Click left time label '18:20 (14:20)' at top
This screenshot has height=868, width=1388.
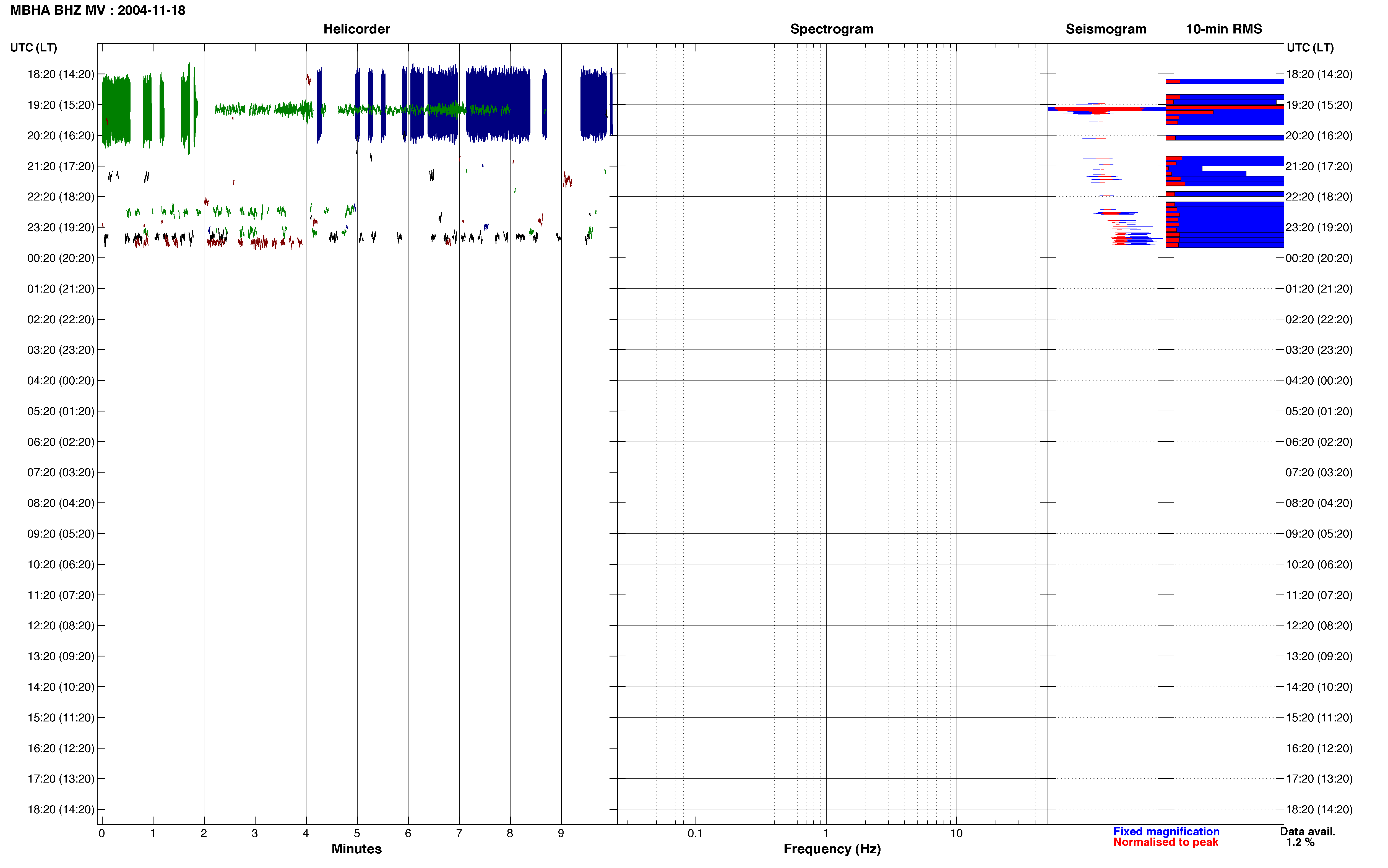pyautogui.click(x=61, y=74)
